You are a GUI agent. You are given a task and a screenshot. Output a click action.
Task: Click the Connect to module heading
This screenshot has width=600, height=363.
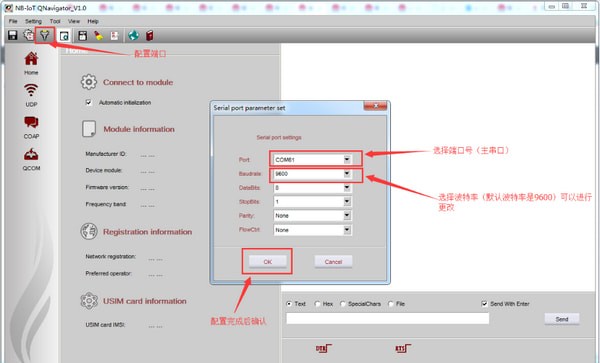pyautogui.click(x=138, y=82)
